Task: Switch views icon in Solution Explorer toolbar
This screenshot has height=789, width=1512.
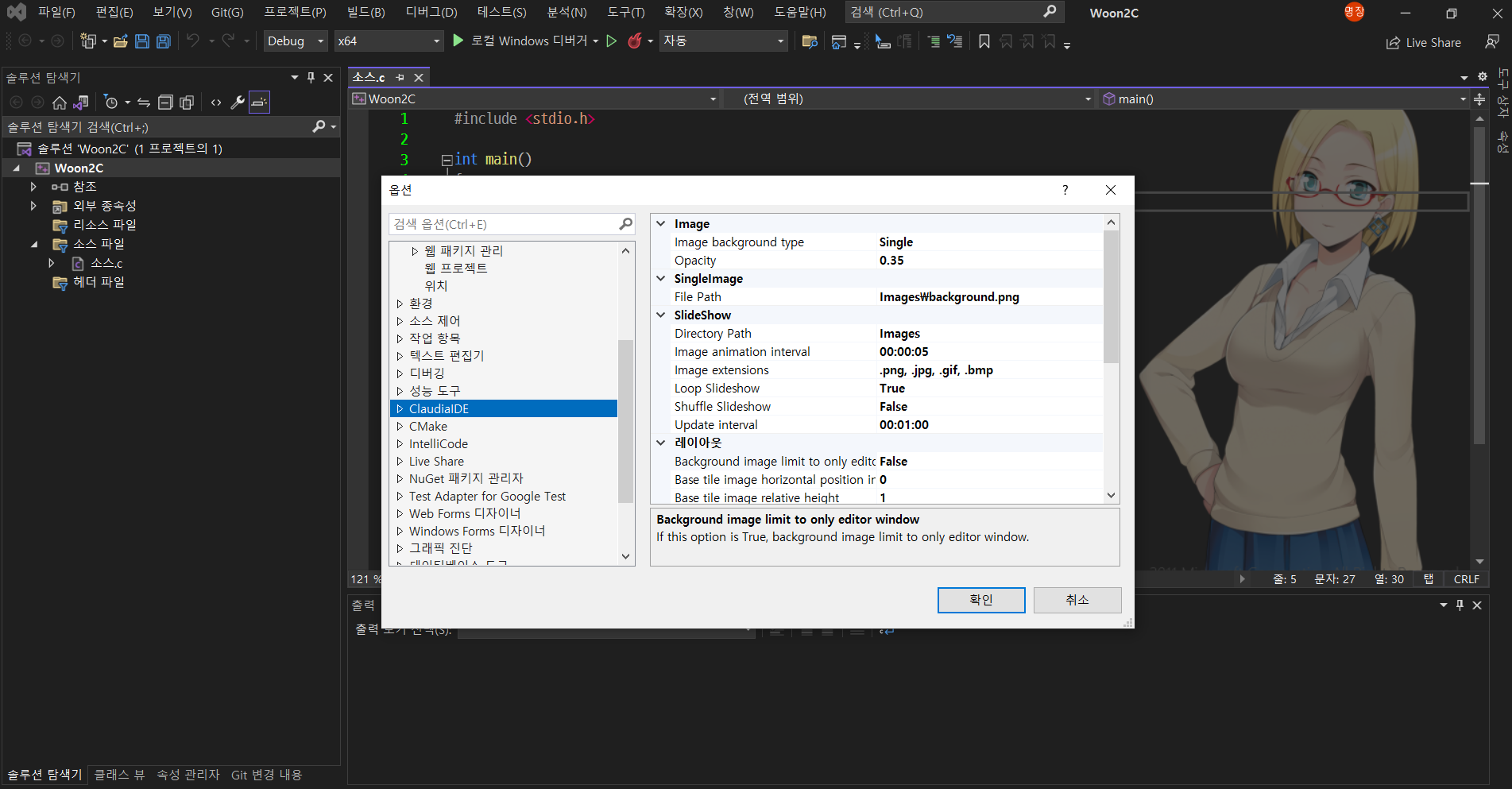Action: point(81,102)
